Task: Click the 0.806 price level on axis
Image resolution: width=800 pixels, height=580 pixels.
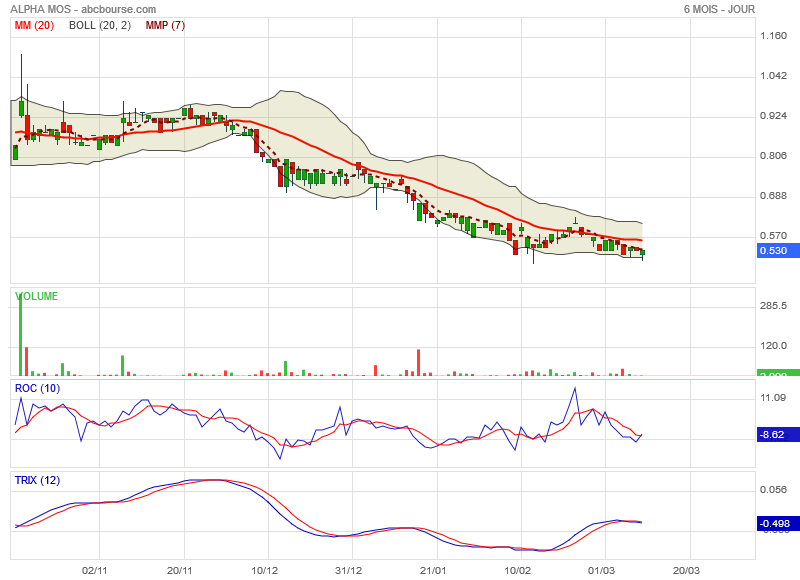Action: (x=773, y=156)
